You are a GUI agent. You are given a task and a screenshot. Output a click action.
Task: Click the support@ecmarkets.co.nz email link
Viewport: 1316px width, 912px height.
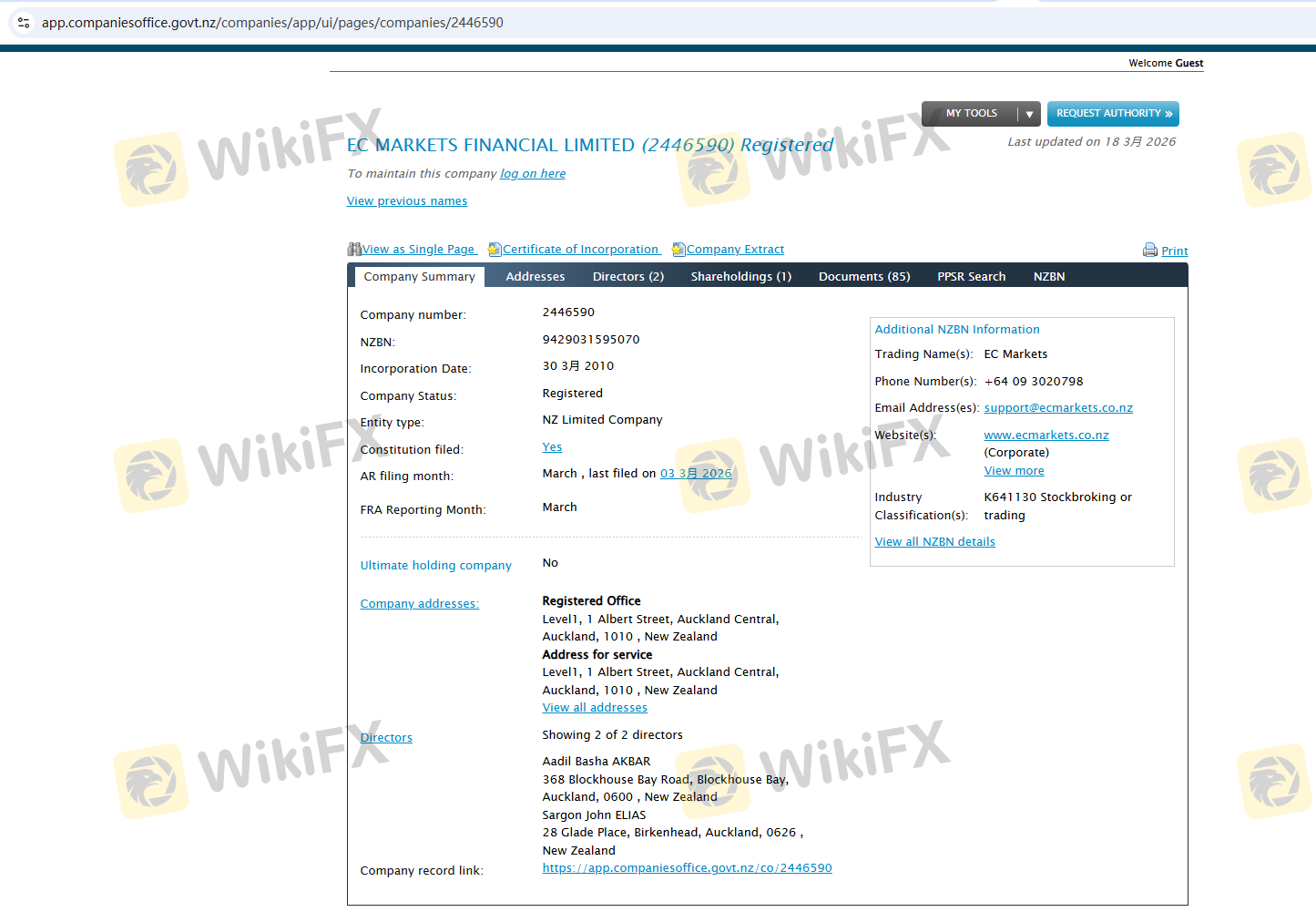click(1058, 408)
